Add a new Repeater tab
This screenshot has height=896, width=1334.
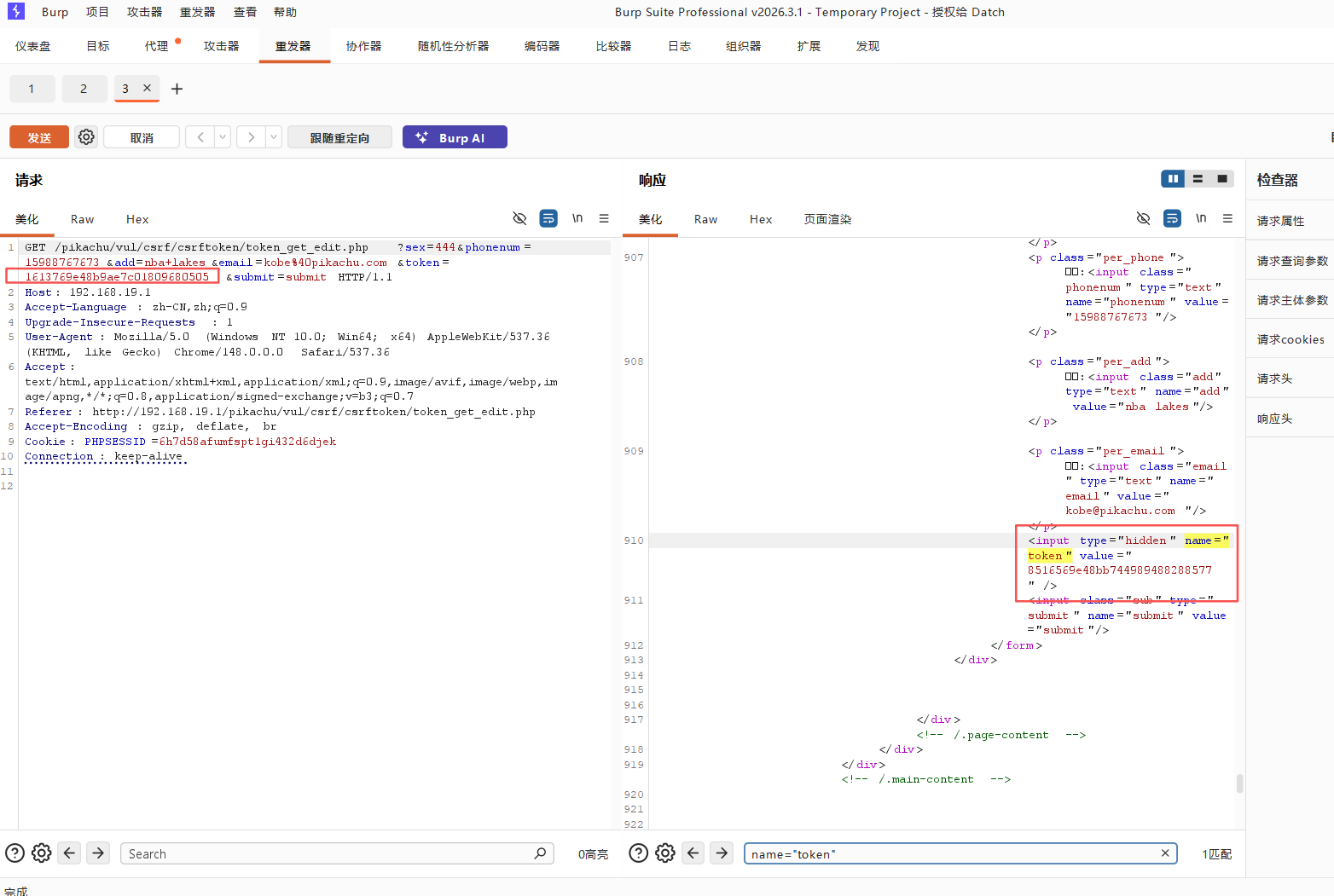coord(177,89)
